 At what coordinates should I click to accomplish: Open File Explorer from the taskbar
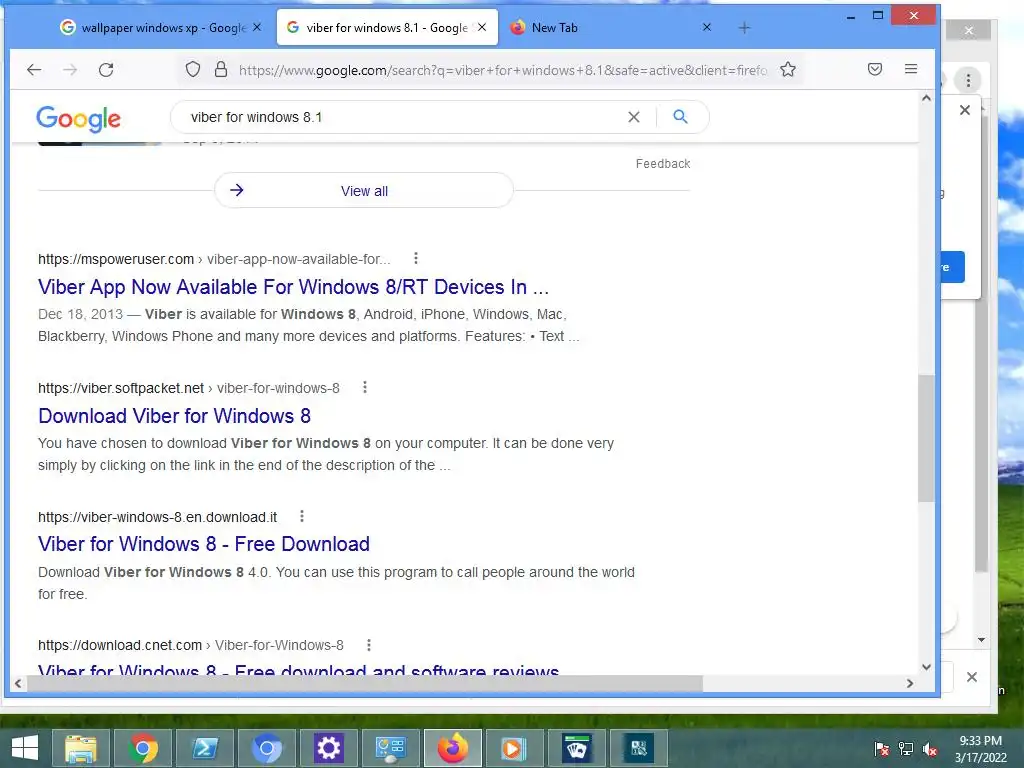click(81, 748)
